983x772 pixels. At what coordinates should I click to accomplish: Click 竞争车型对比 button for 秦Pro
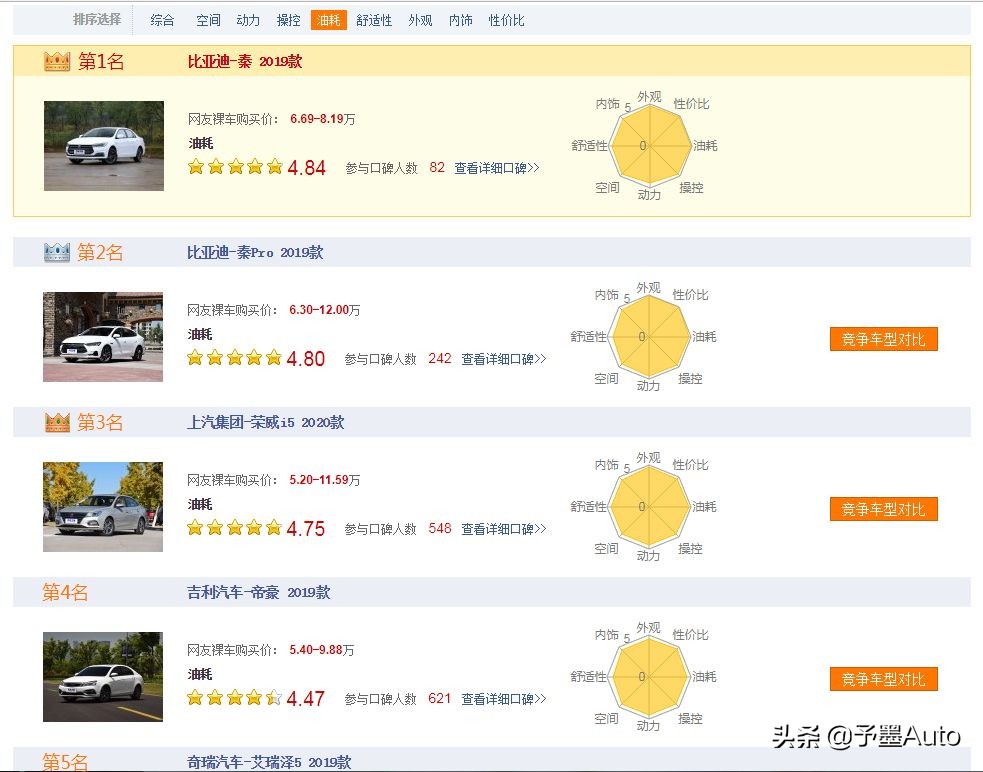[883, 338]
